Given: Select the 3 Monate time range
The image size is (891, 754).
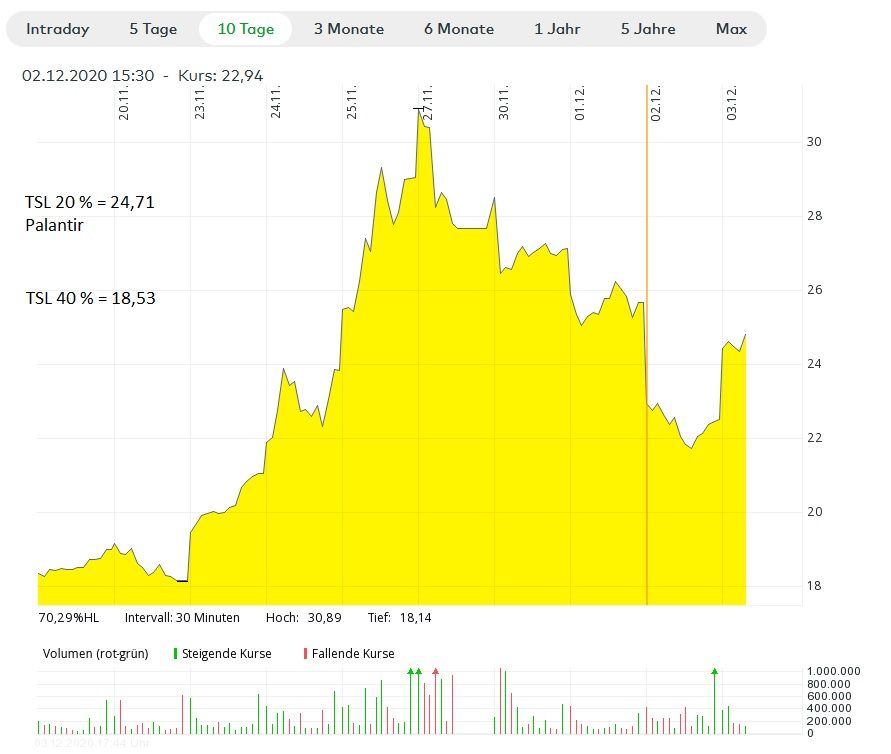Looking at the screenshot, I should click(x=349, y=29).
